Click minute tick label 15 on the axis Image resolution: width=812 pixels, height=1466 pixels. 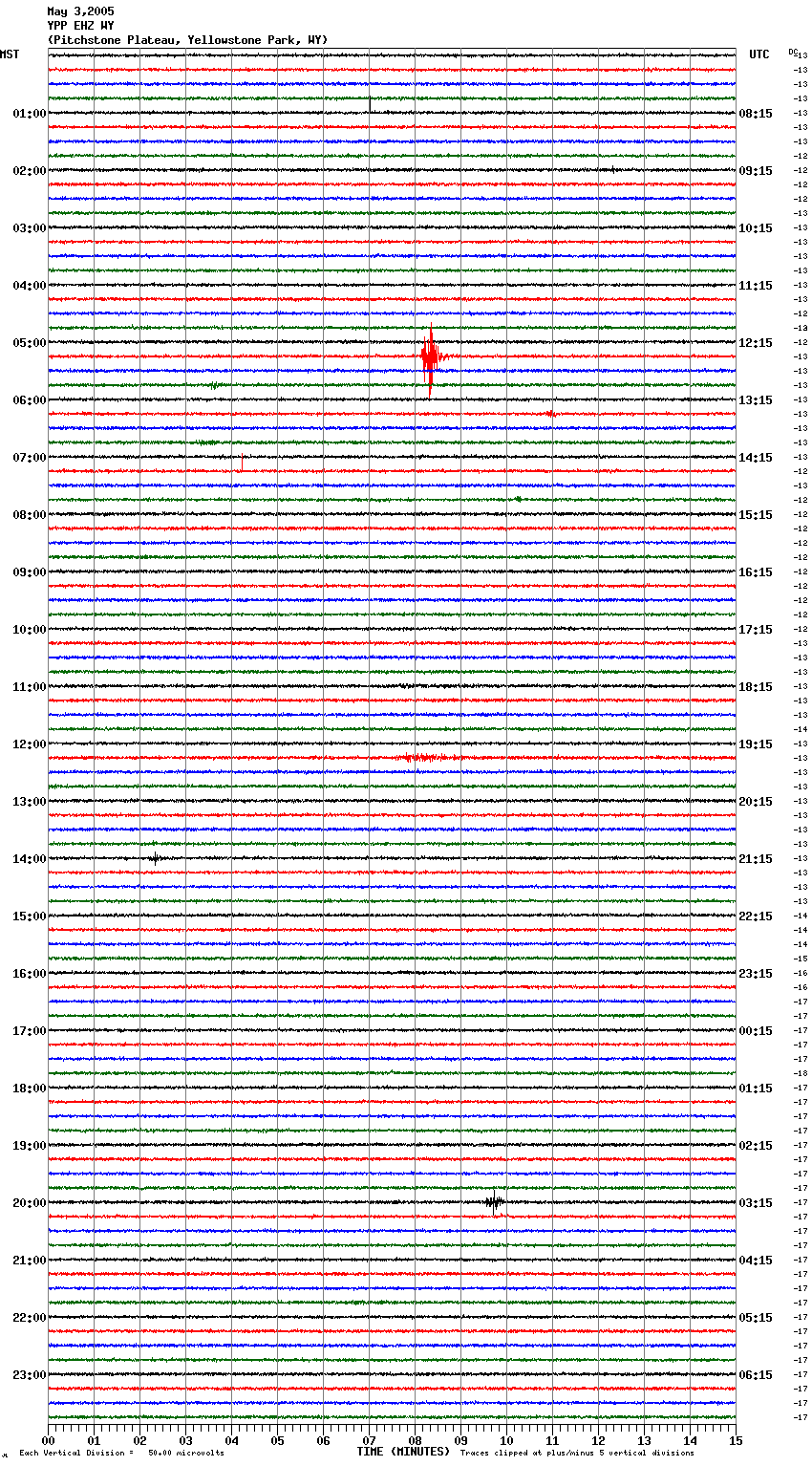pos(736,1440)
